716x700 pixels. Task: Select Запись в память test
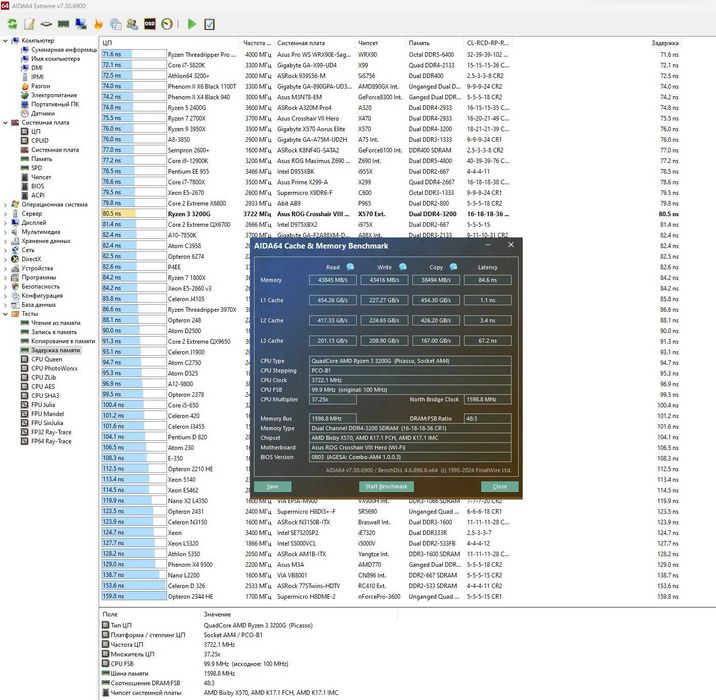point(54,332)
